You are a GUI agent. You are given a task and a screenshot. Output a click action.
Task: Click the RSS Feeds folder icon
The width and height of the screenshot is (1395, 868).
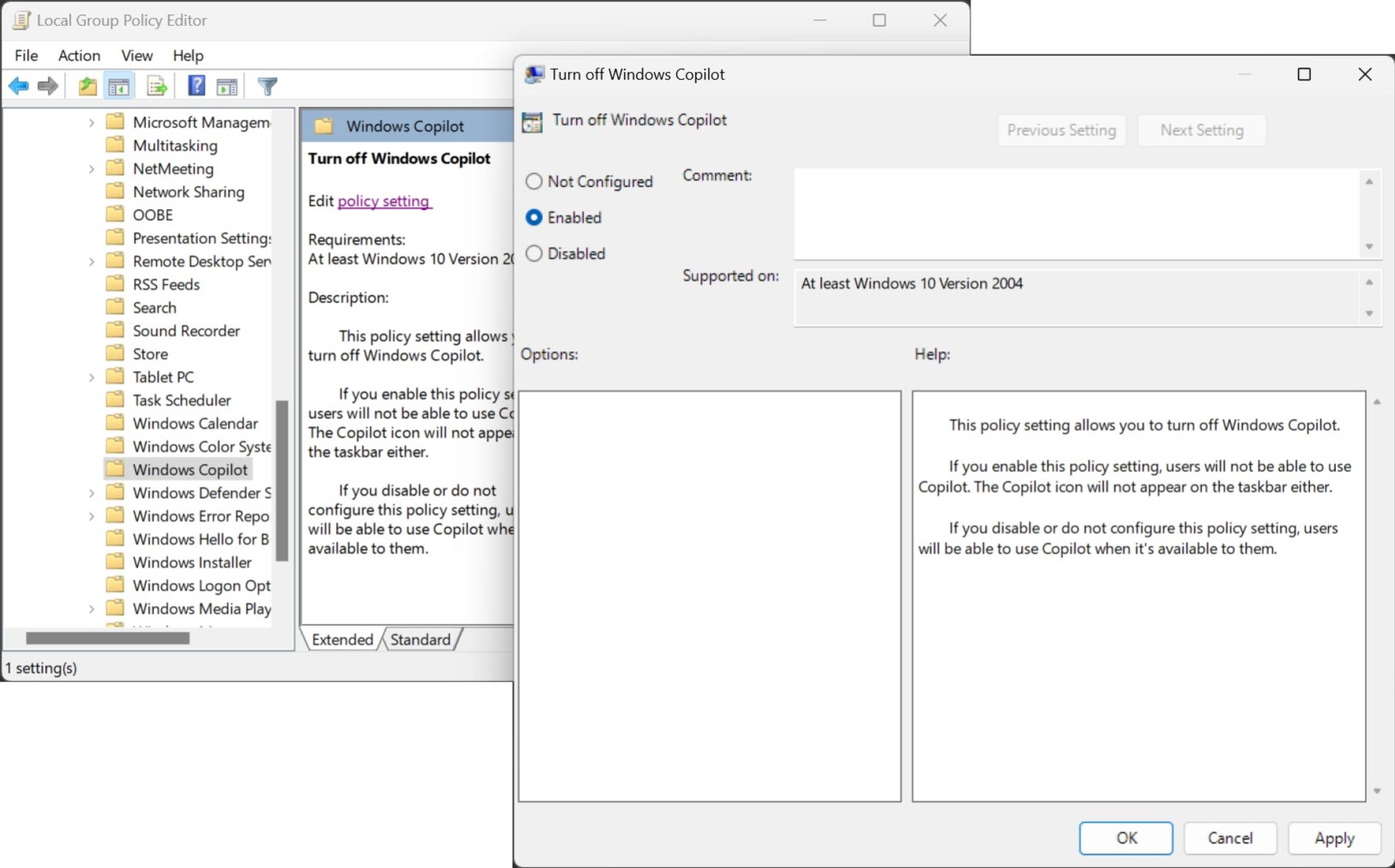[x=115, y=284]
